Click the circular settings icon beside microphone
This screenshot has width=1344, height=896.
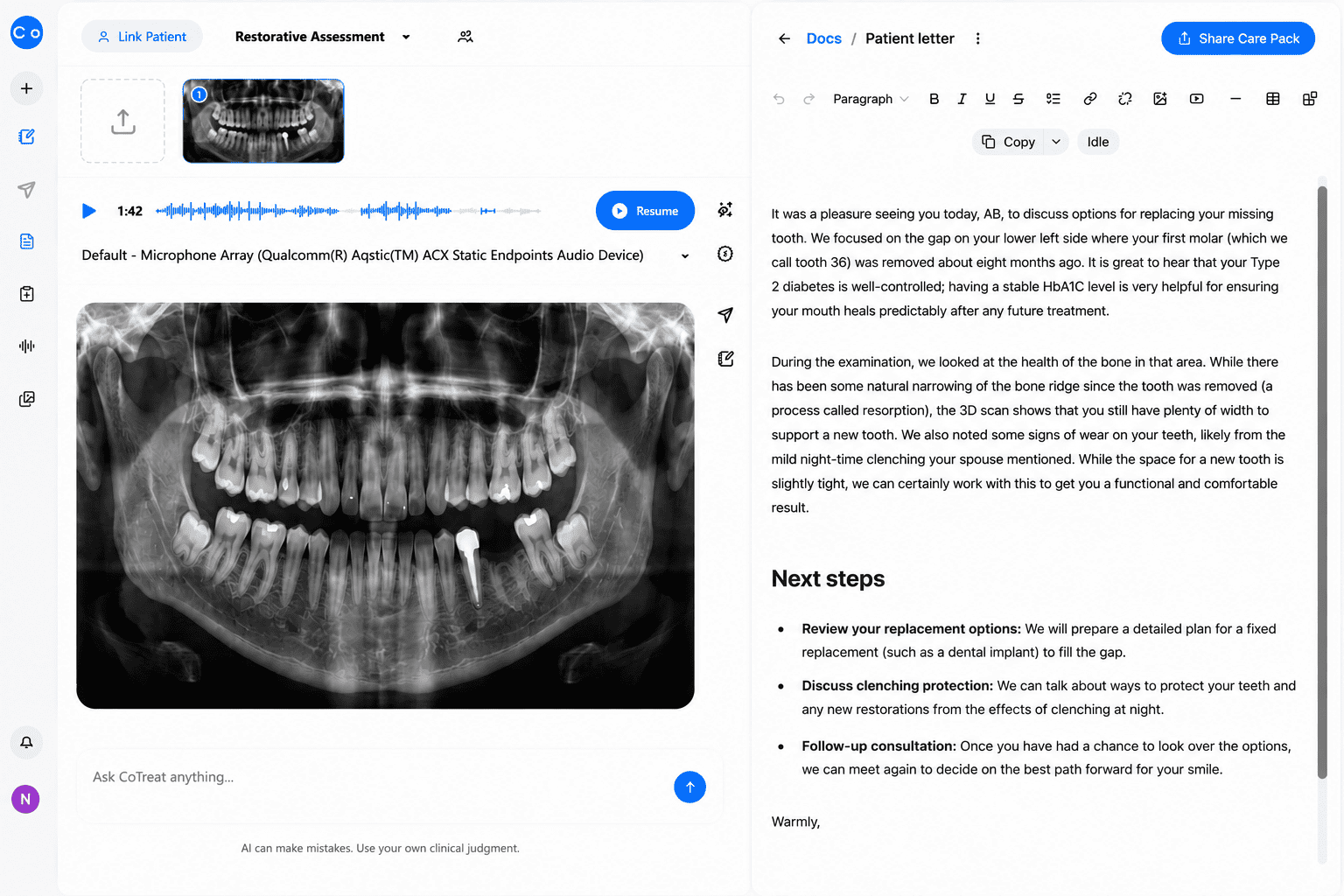[724, 254]
